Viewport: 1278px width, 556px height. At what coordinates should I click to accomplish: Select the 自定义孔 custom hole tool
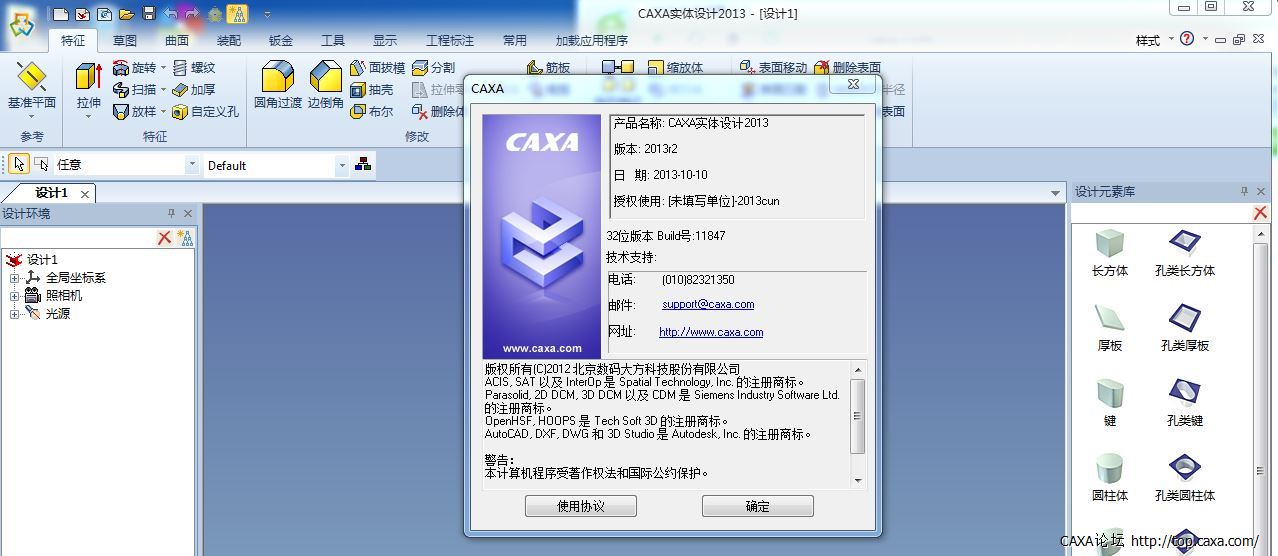[206, 112]
